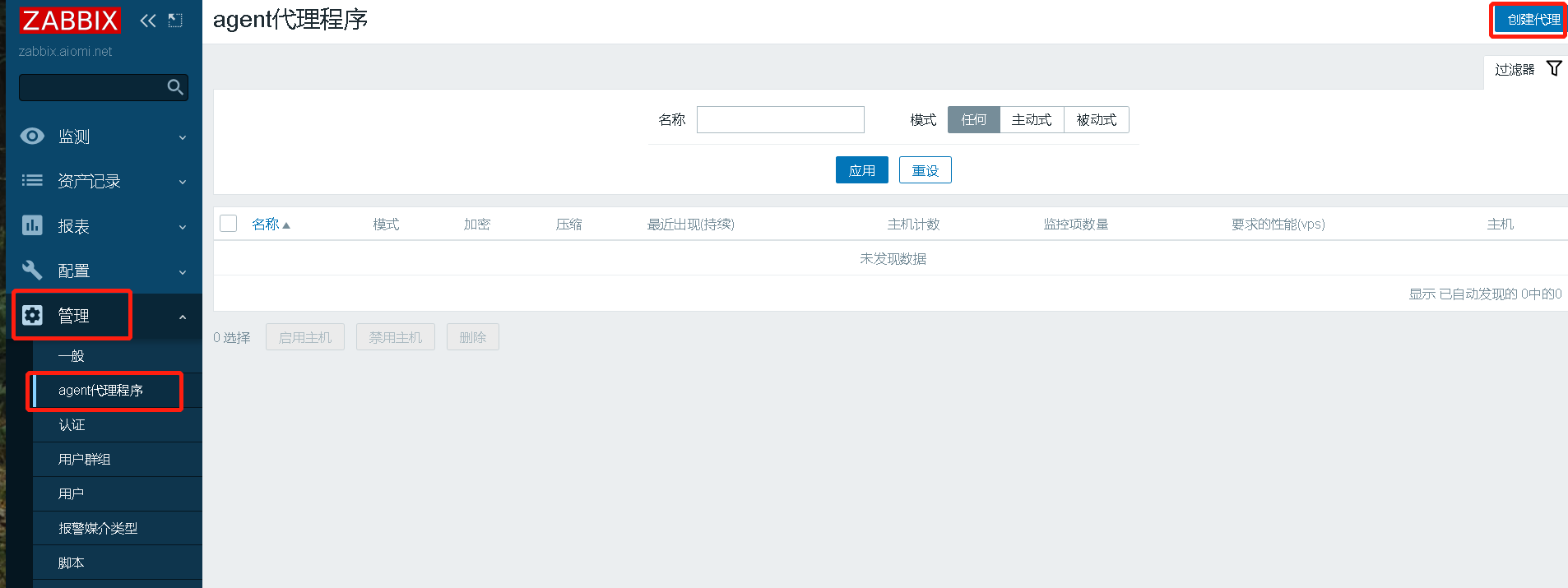Select 主动式 mode option

point(1032,120)
